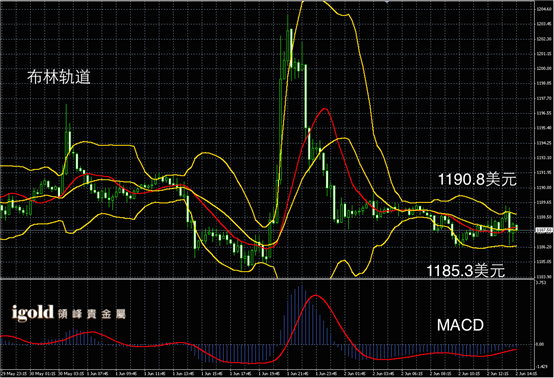Click the peak of the red moving average line
The height and width of the screenshot is (378, 554).
(324, 109)
